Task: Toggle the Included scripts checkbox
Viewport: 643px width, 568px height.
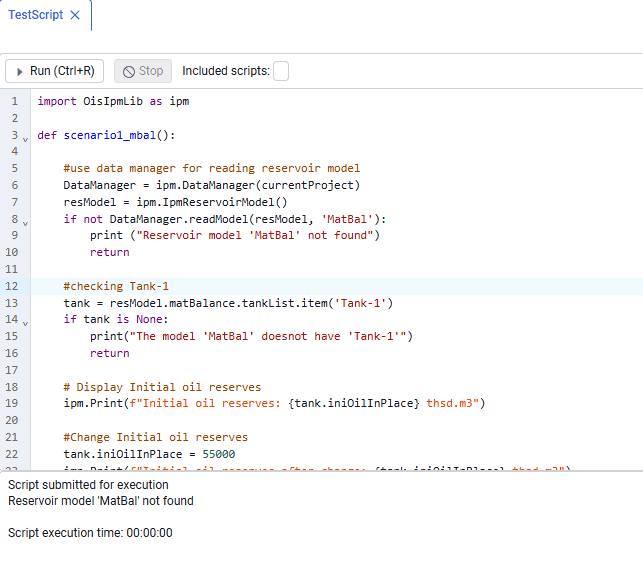Action: 281,71
